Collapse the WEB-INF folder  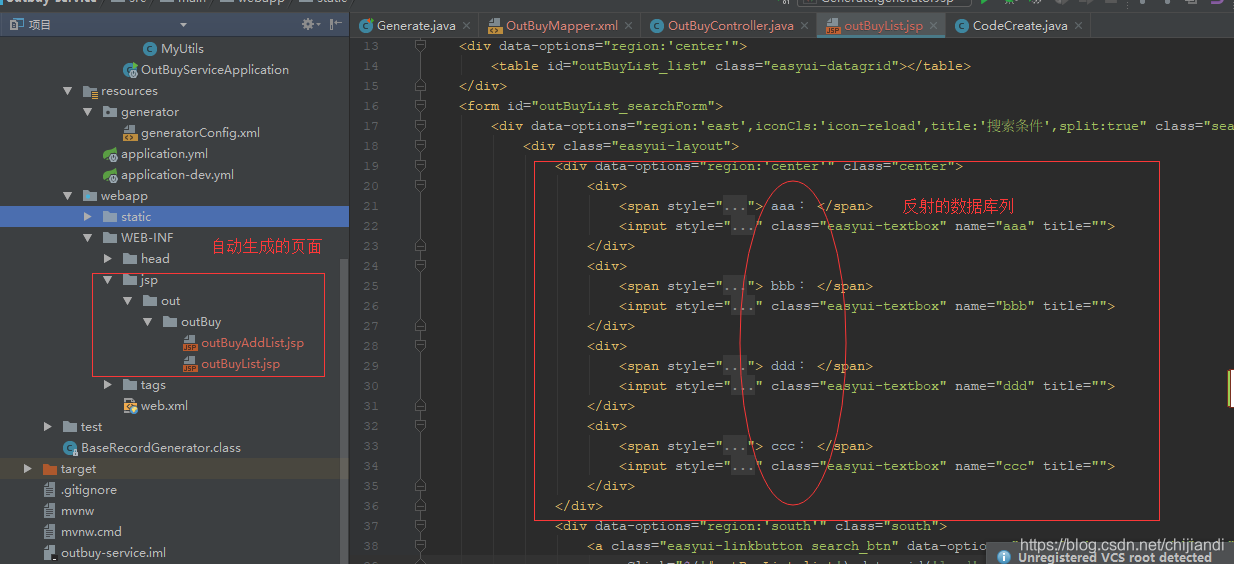tap(89, 238)
